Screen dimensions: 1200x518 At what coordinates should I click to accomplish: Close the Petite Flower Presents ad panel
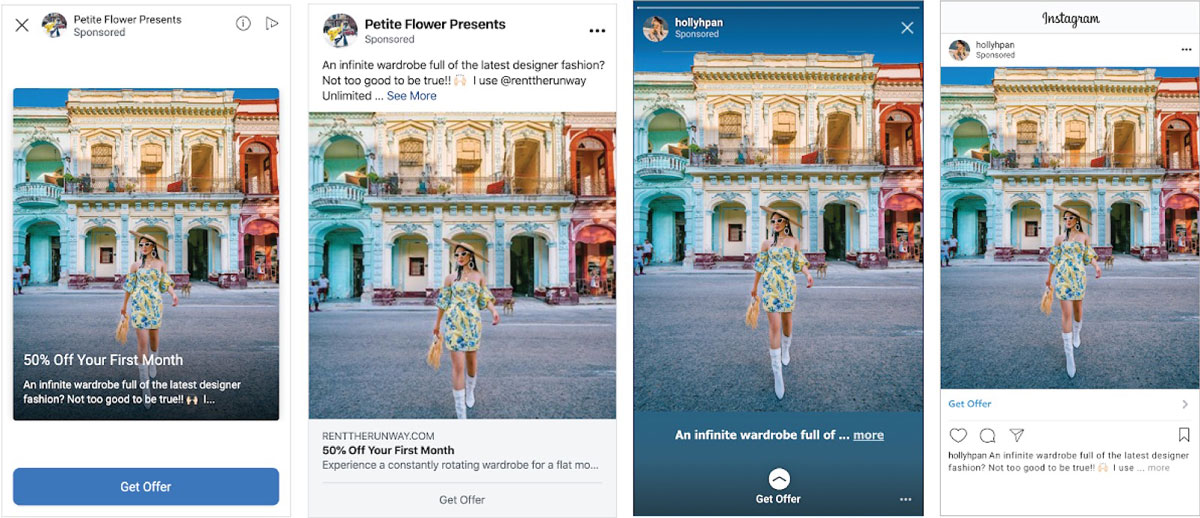[x=22, y=25]
